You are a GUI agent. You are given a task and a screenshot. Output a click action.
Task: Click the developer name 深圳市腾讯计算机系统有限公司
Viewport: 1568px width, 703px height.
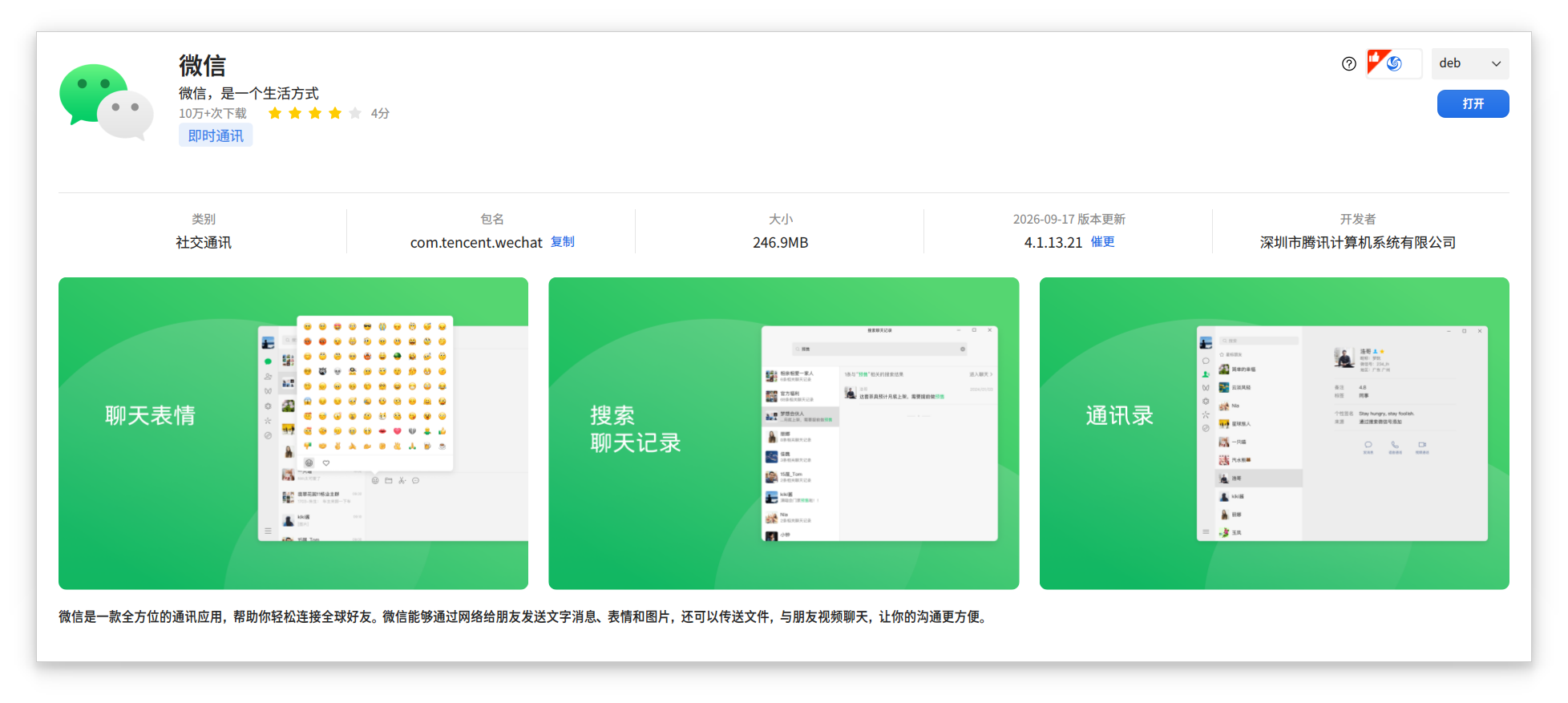click(x=1358, y=243)
